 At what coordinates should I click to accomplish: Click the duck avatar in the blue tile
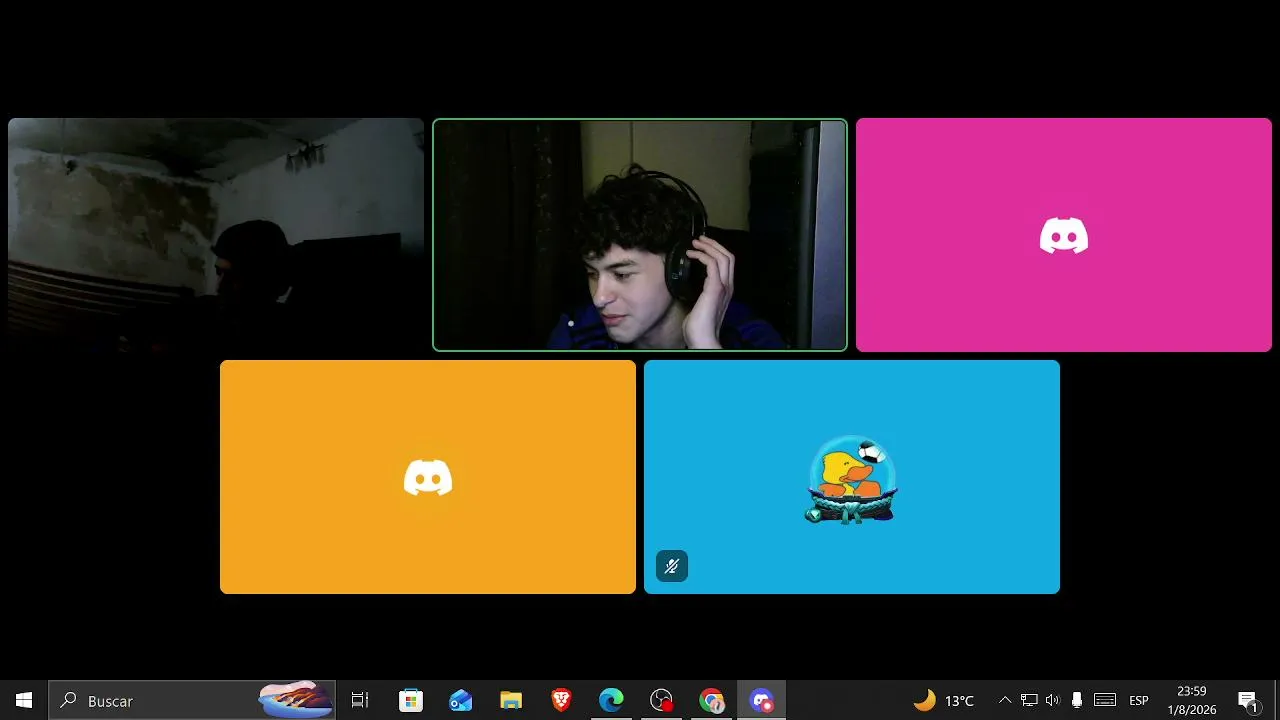[x=852, y=479]
